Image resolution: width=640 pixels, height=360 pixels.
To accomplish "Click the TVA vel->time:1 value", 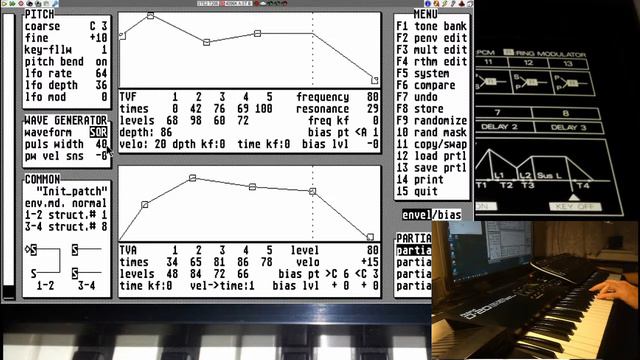I will (x=251, y=286).
